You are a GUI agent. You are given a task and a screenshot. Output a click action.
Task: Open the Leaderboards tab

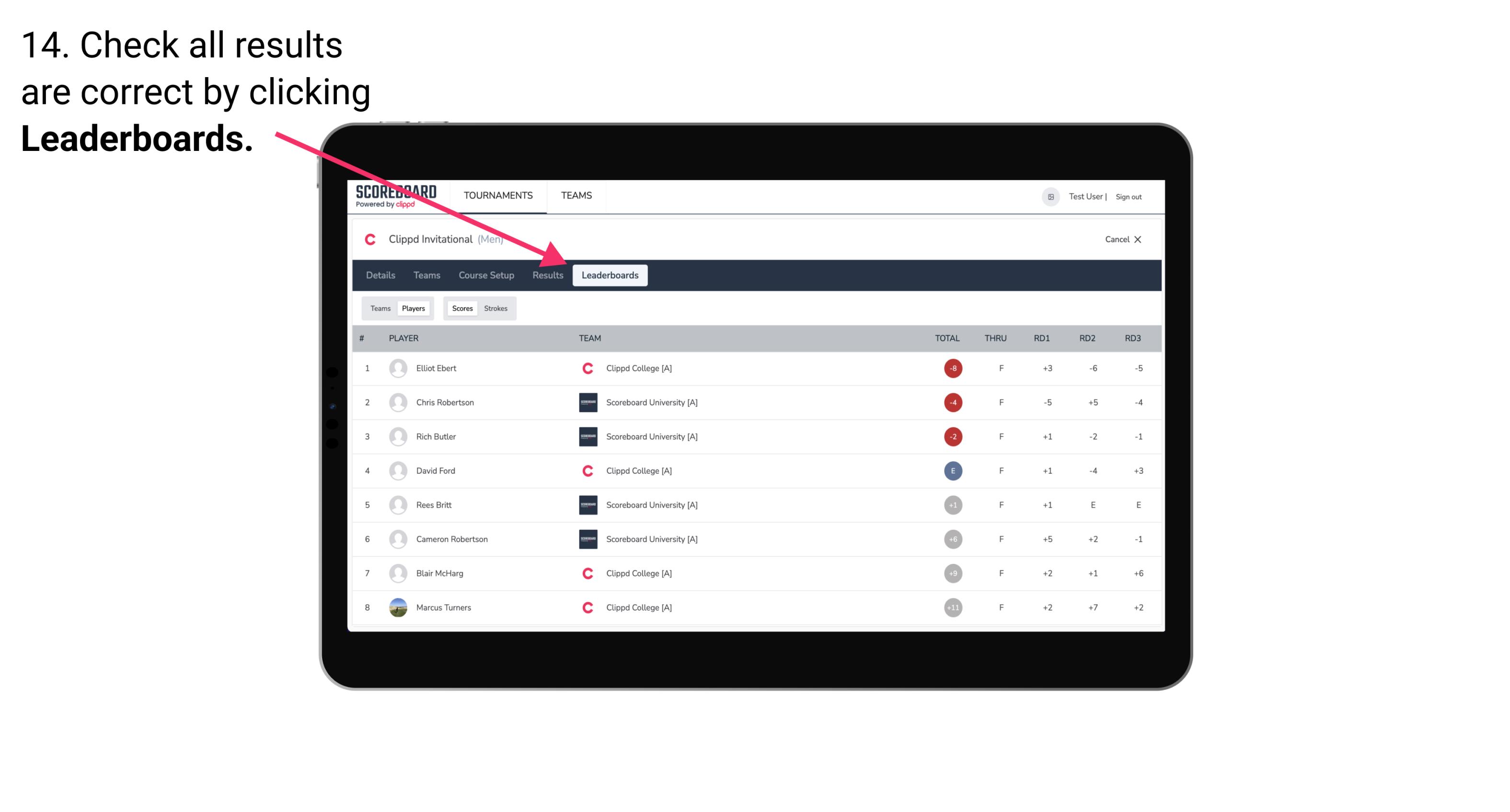[x=610, y=275]
